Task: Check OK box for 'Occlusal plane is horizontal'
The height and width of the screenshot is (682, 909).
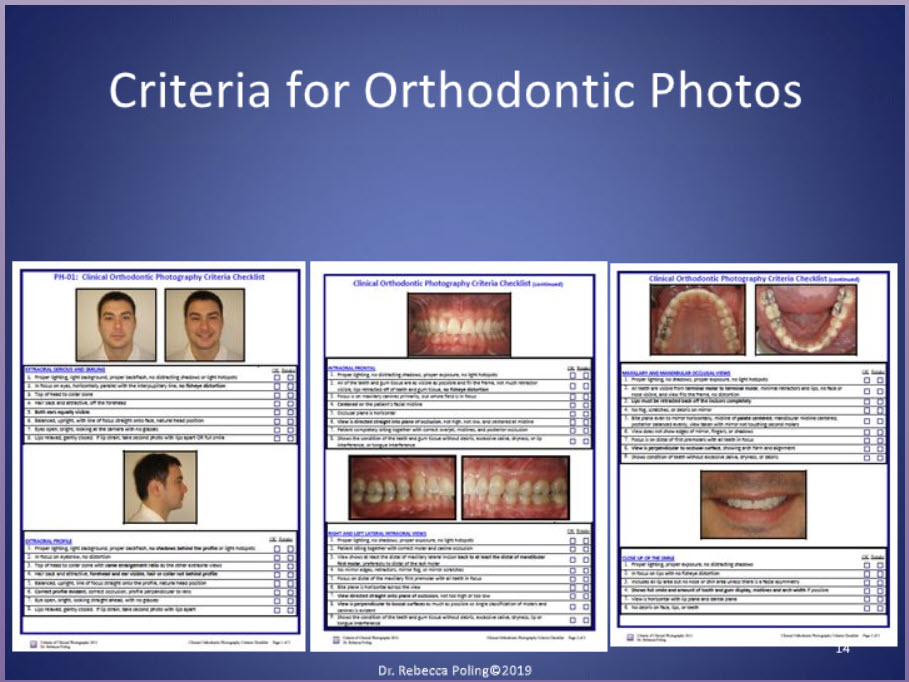Action: coord(572,411)
